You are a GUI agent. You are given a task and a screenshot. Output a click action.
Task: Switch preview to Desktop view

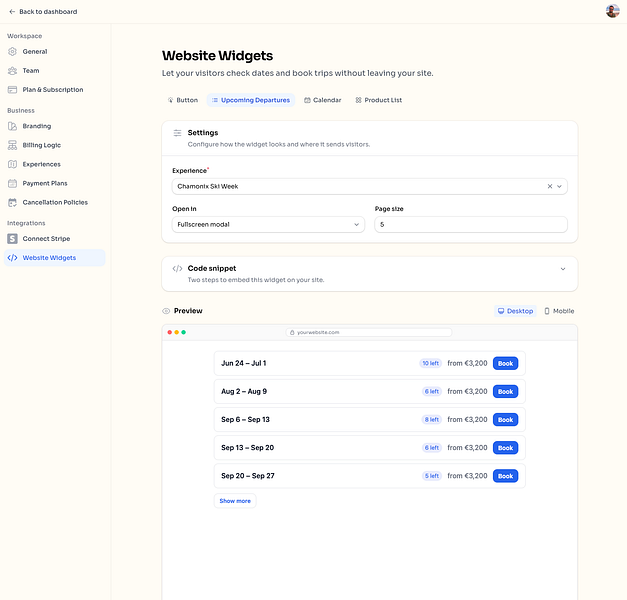[515, 311]
